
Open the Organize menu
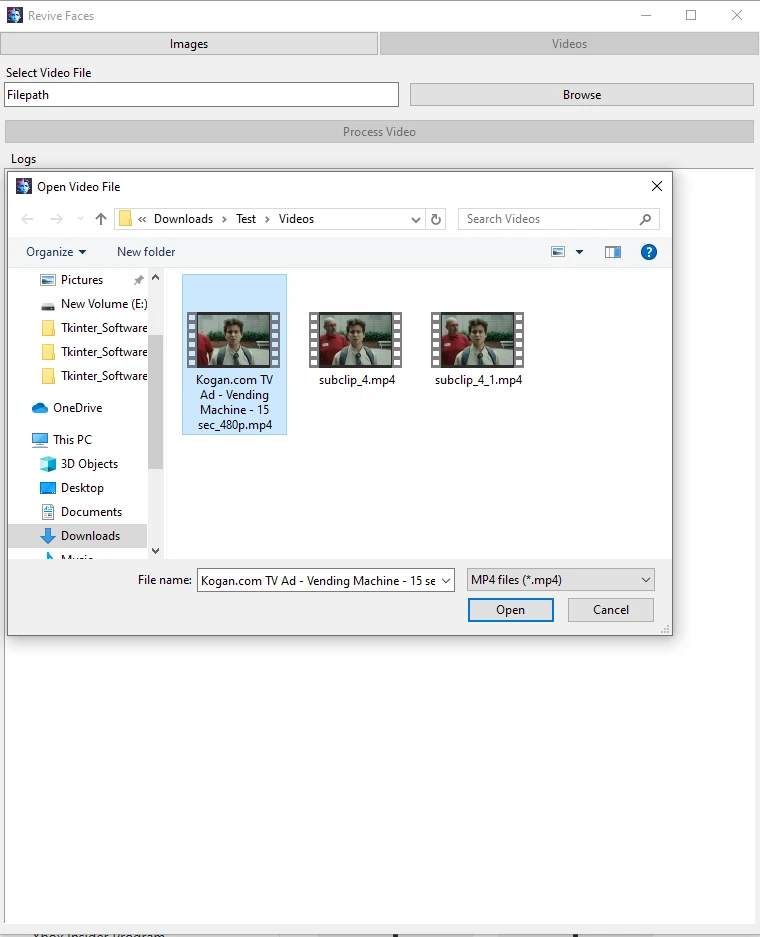[56, 252]
